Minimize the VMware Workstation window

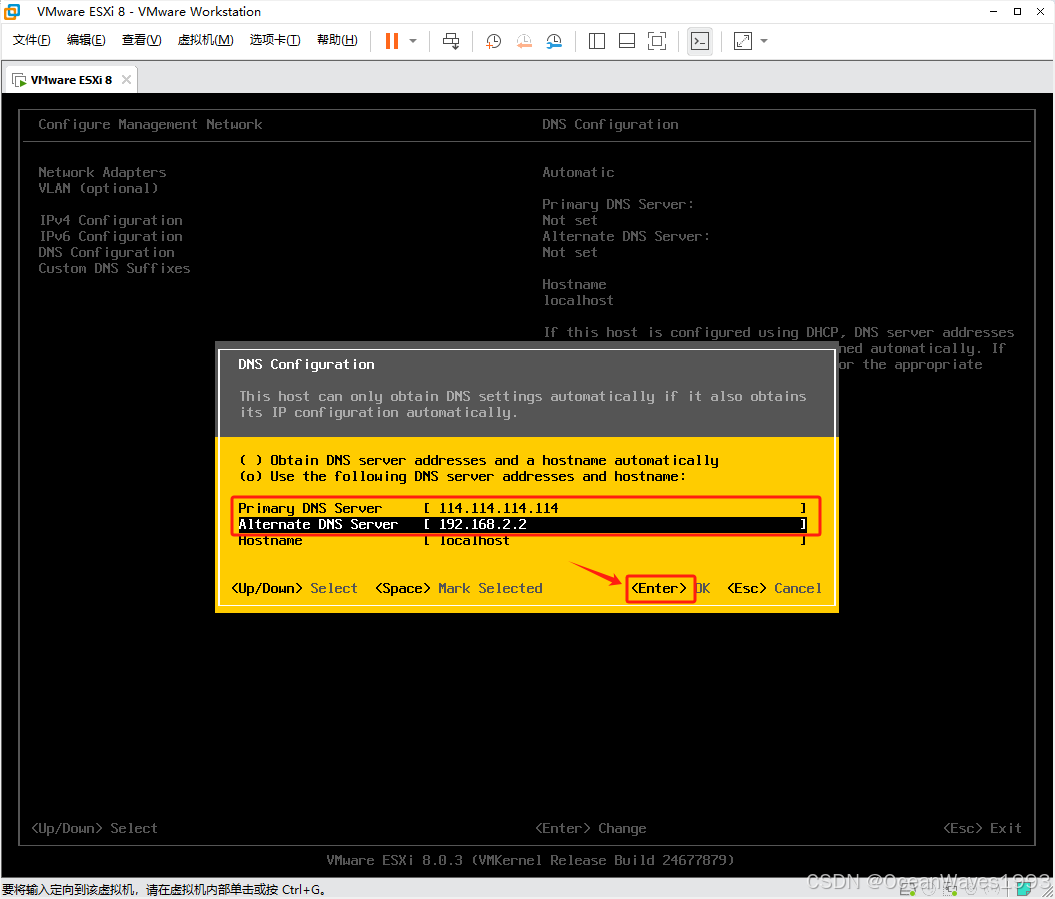click(994, 11)
